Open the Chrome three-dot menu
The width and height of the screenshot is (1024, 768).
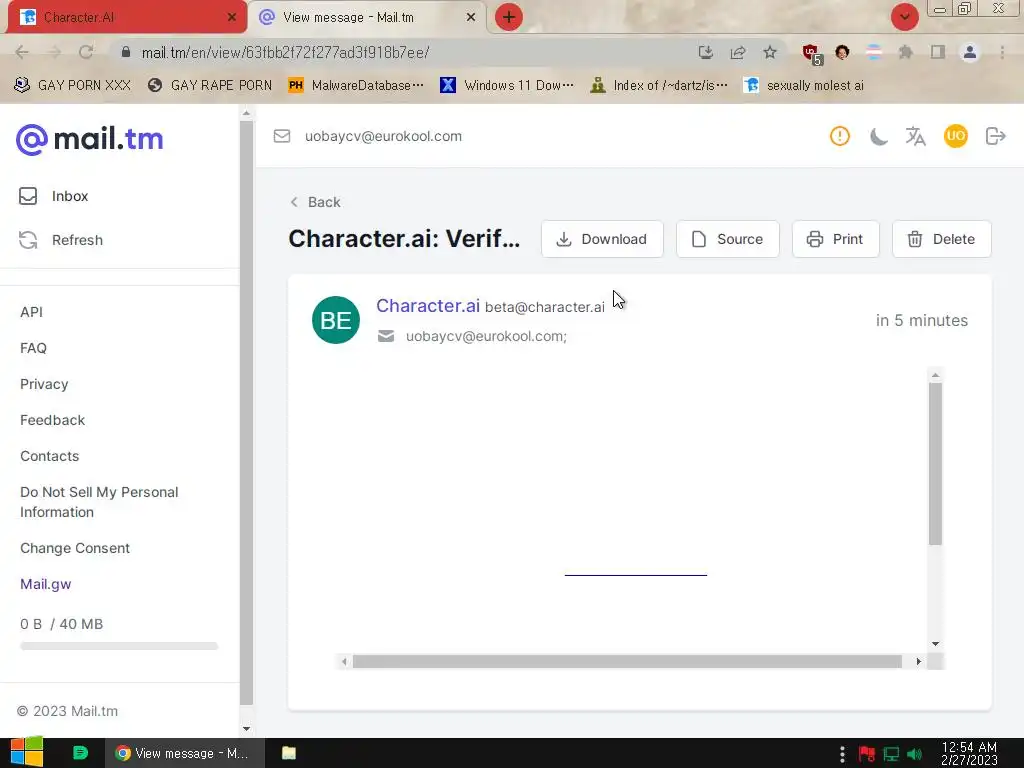[x=1002, y=52]
